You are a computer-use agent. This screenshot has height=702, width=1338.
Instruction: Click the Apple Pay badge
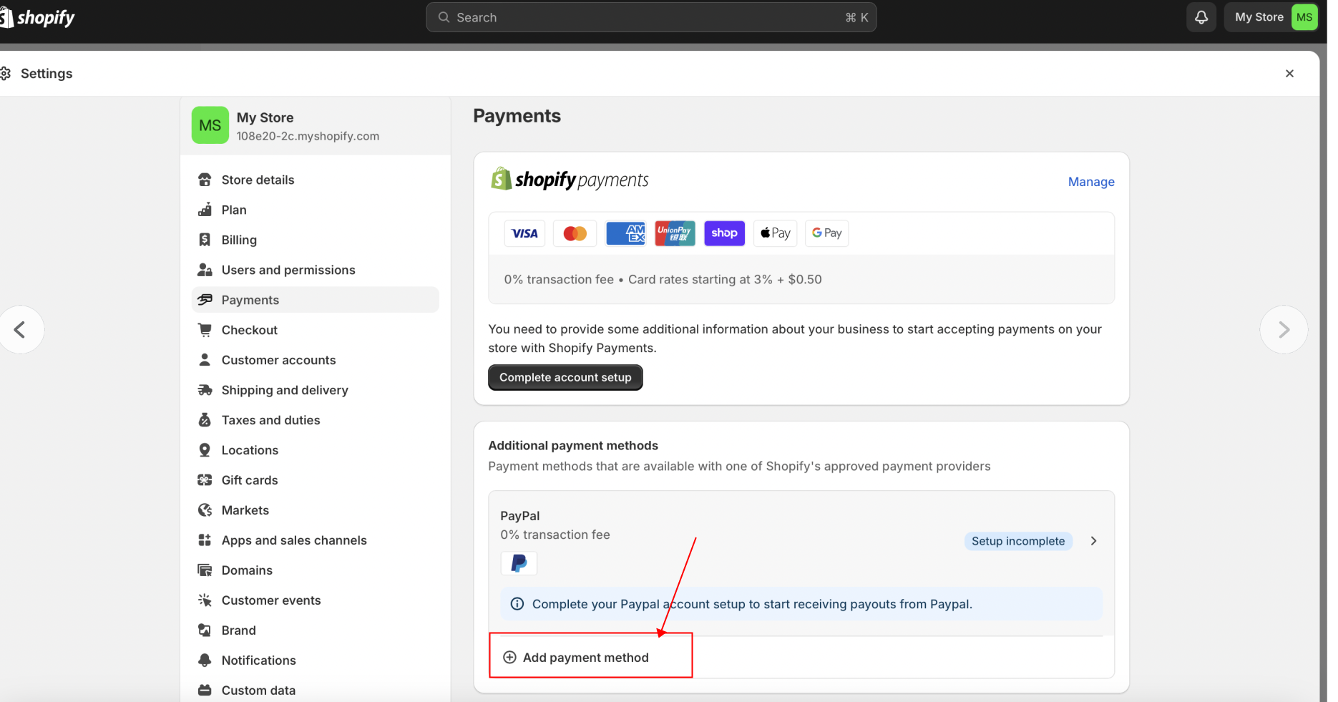pyautogui.click(x=775, y=233)
